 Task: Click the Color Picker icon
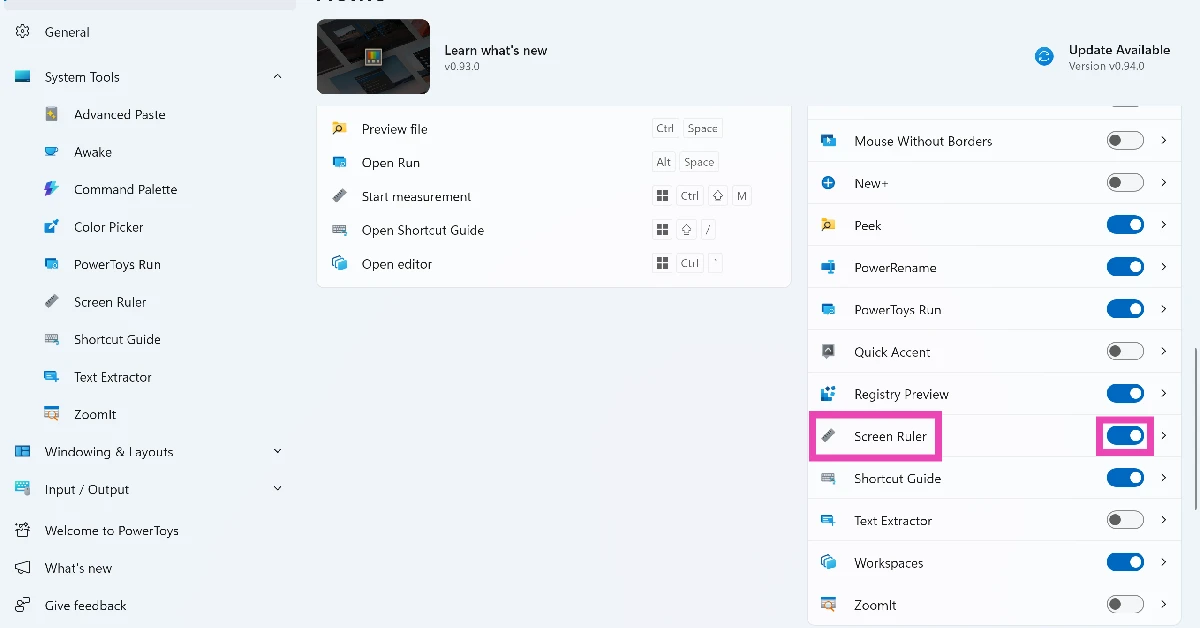point(52,227)
